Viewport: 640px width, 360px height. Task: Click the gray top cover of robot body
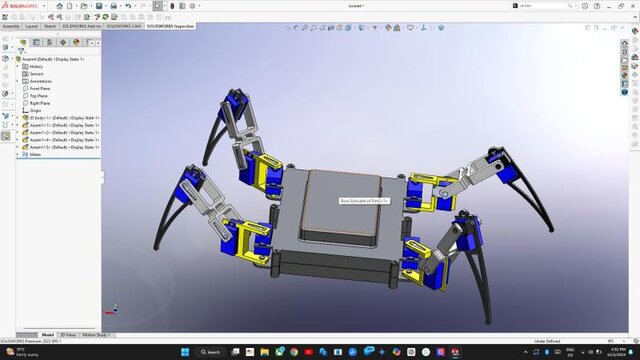coord(341,202)
